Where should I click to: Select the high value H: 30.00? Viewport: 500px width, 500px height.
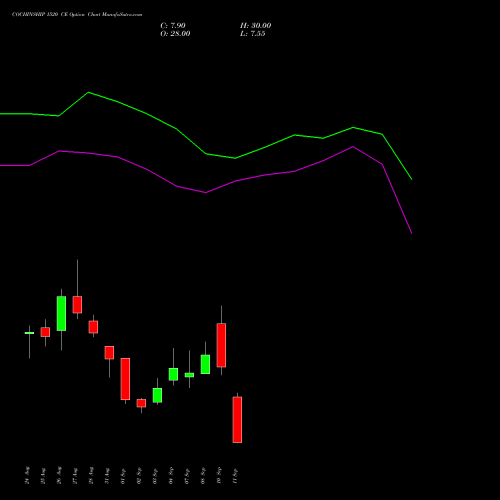pos(255,26)
